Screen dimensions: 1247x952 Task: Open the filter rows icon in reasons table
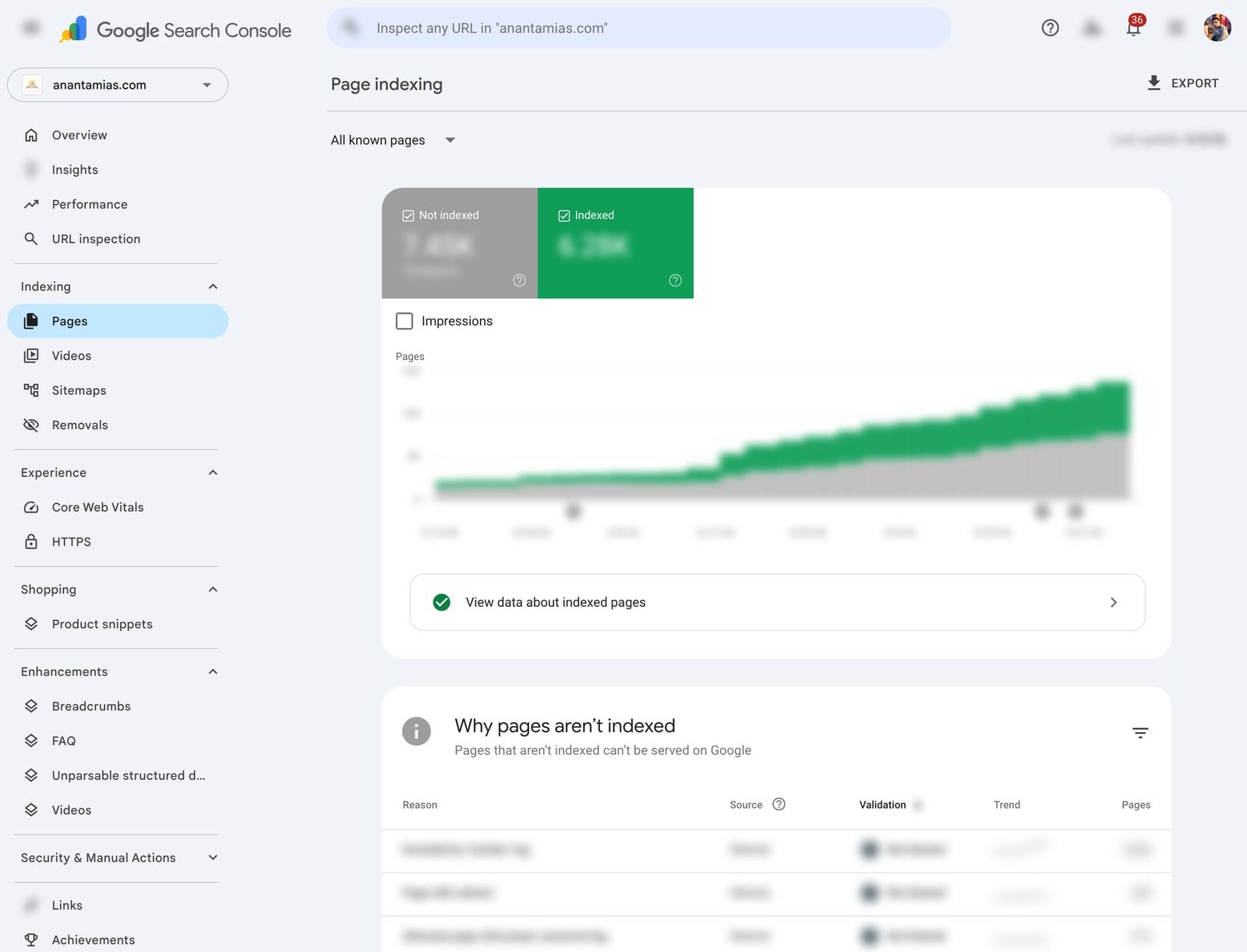click(1140, 733)
